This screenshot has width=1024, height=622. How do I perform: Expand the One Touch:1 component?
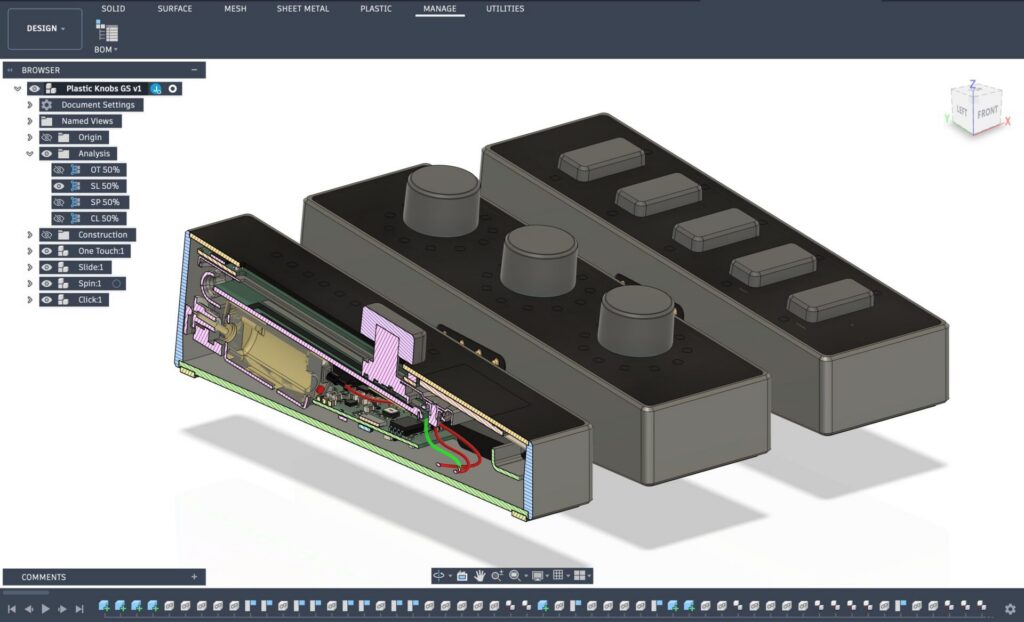[x=29, y=251]
